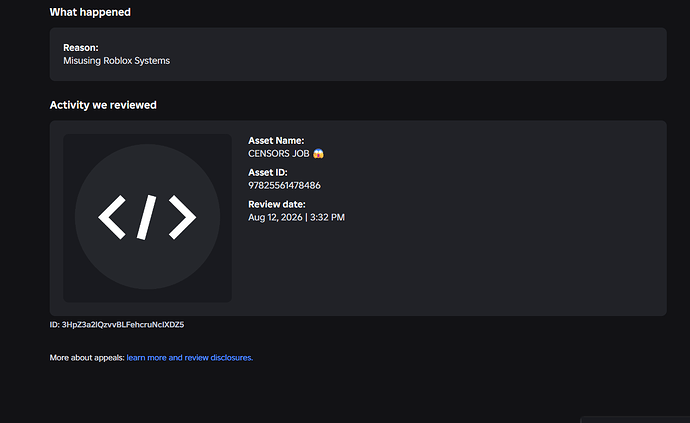The height and width of the screenshot is (423, 690).
Task: Click the reason text Misusing Roblox Systems
Action: [x=117, y=61]
